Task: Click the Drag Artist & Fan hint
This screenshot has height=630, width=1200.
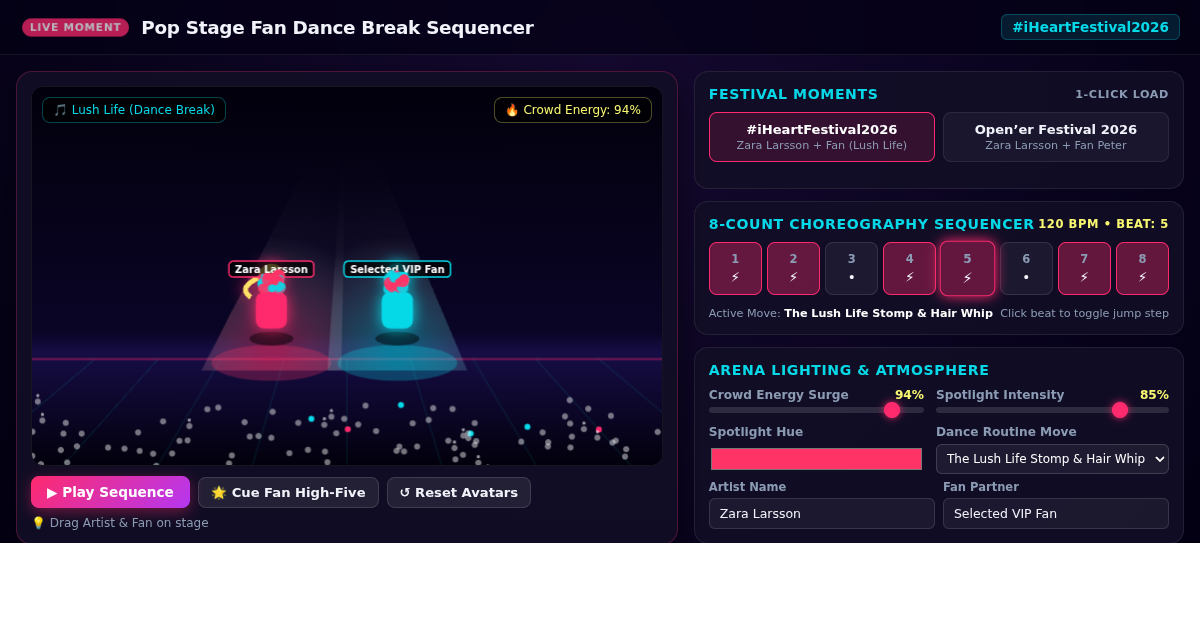Action: tap(120, 523)
